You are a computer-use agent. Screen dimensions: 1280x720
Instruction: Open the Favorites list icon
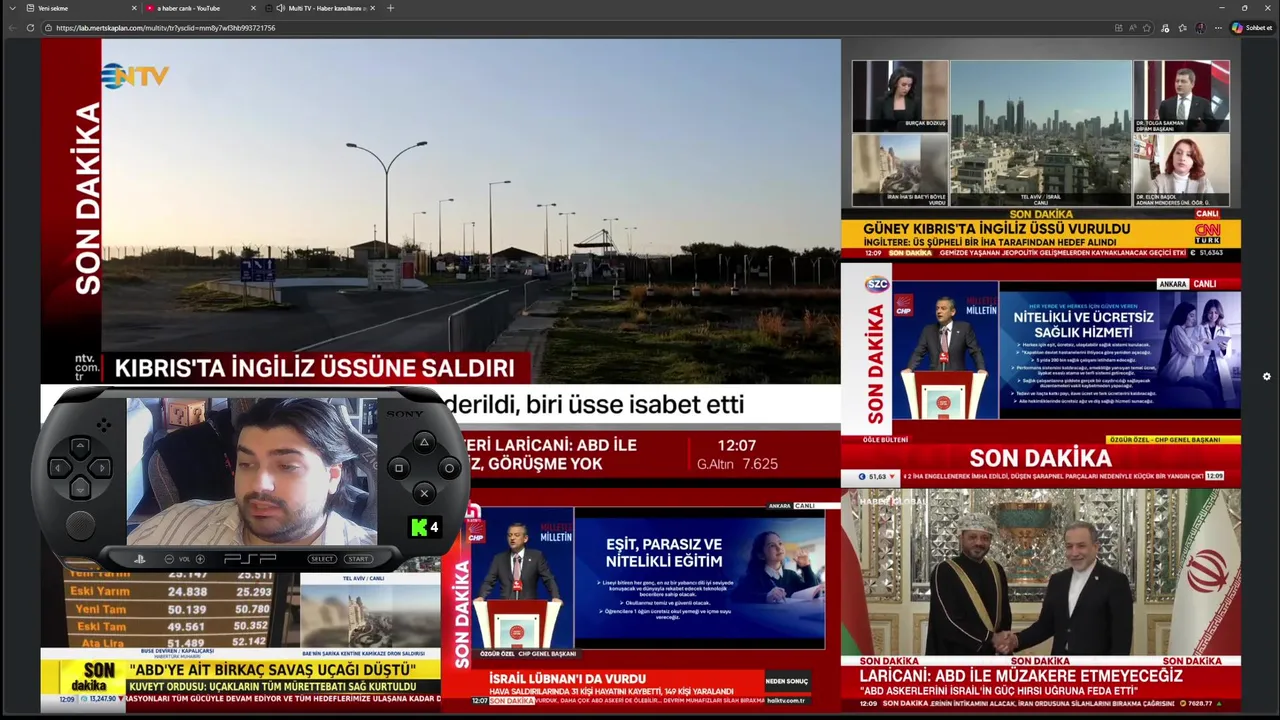pyautogui.click(x=1182, y=28)
